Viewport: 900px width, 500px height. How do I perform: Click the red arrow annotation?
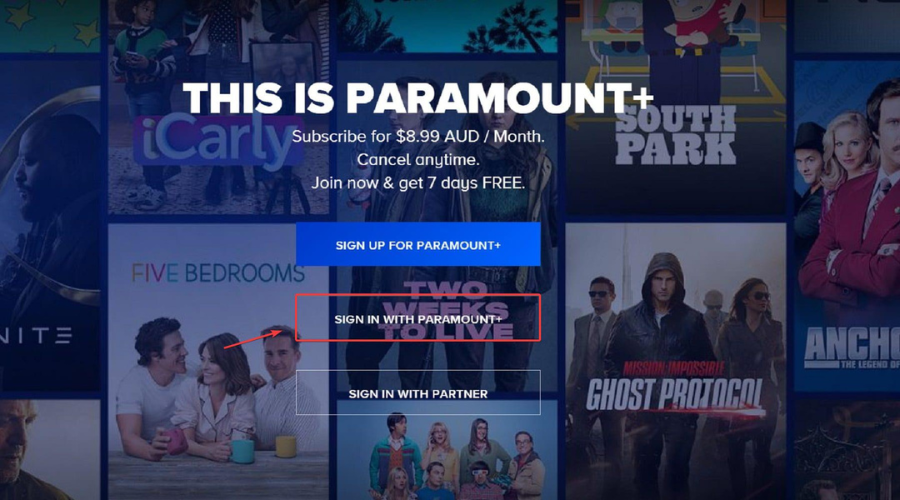253,338
